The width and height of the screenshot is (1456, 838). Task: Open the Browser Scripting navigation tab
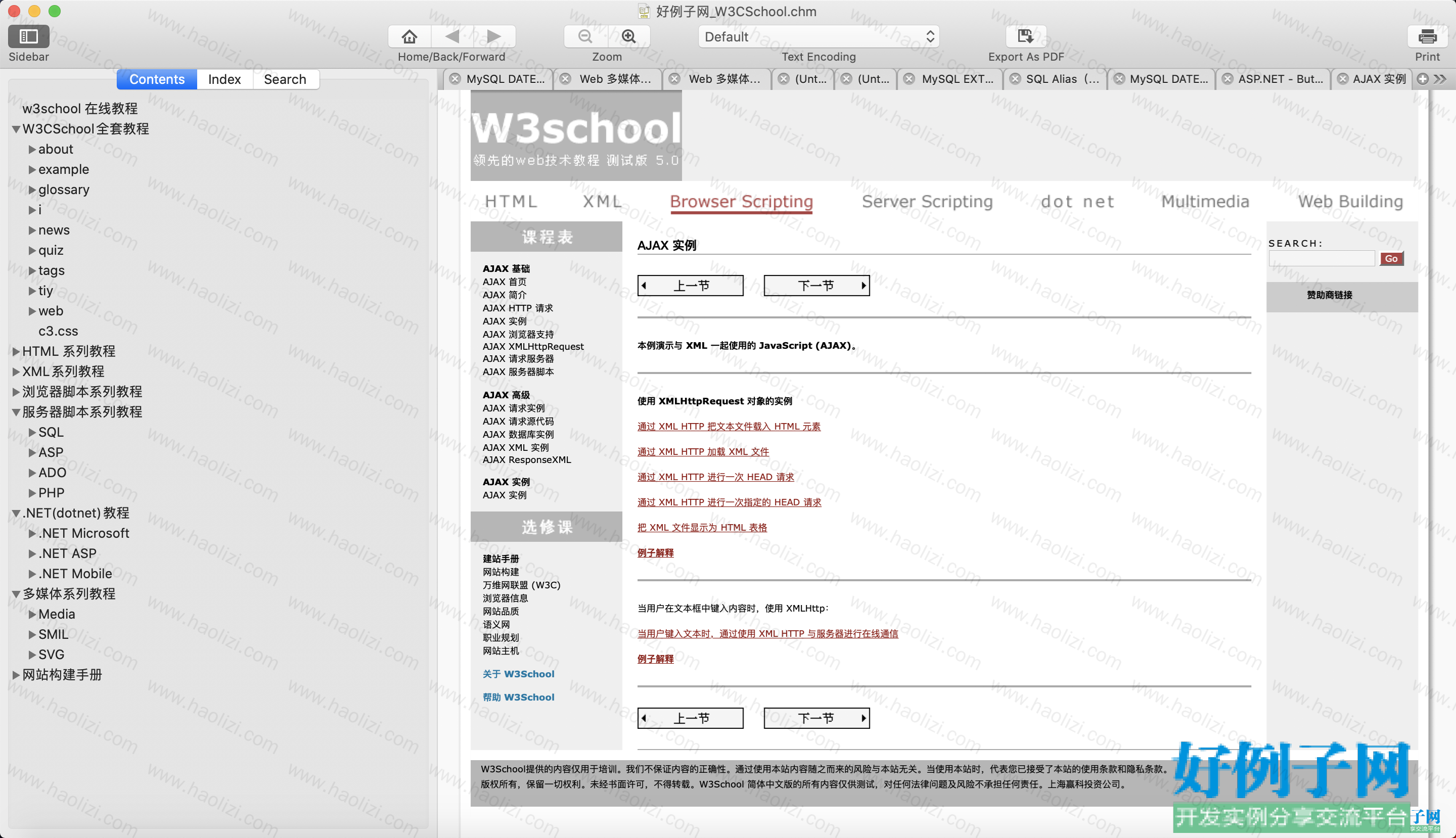point(742,202)
